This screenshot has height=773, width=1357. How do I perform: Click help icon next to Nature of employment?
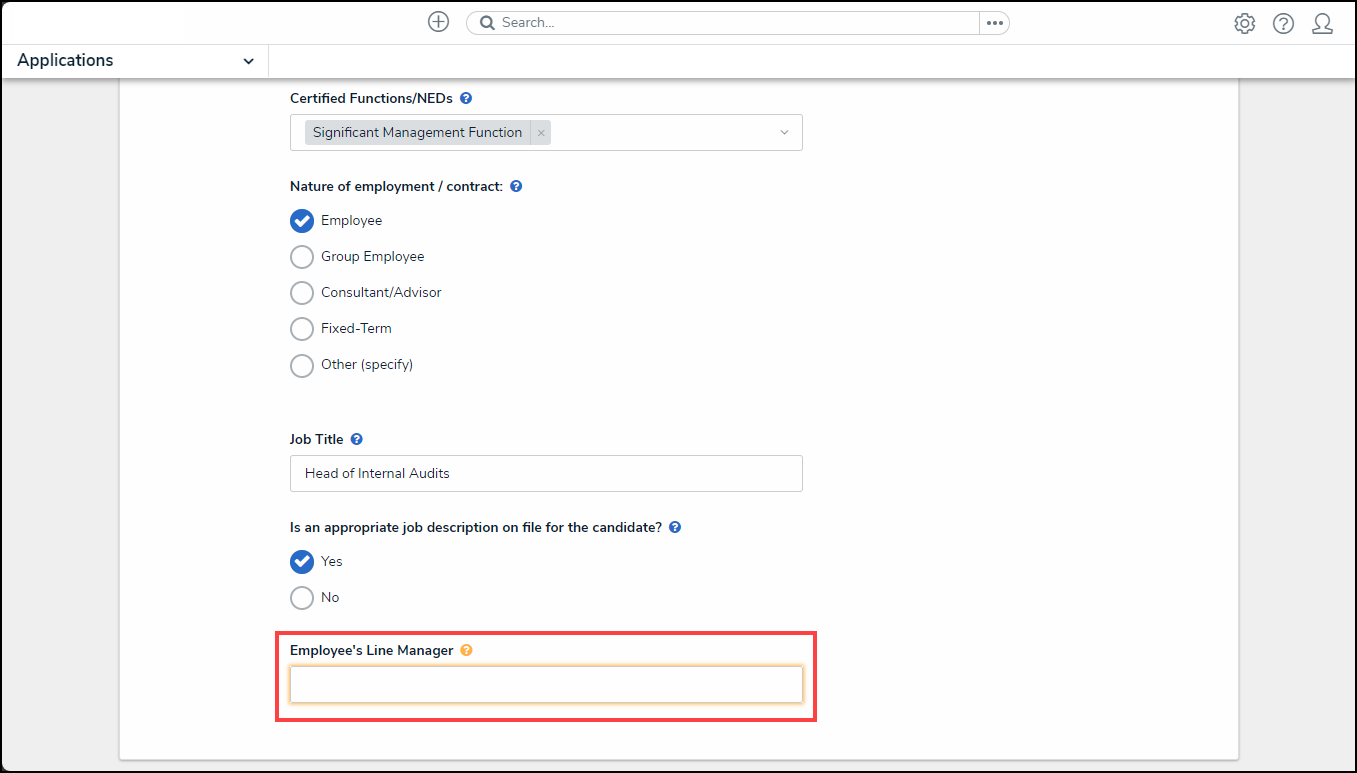point(516,187)
